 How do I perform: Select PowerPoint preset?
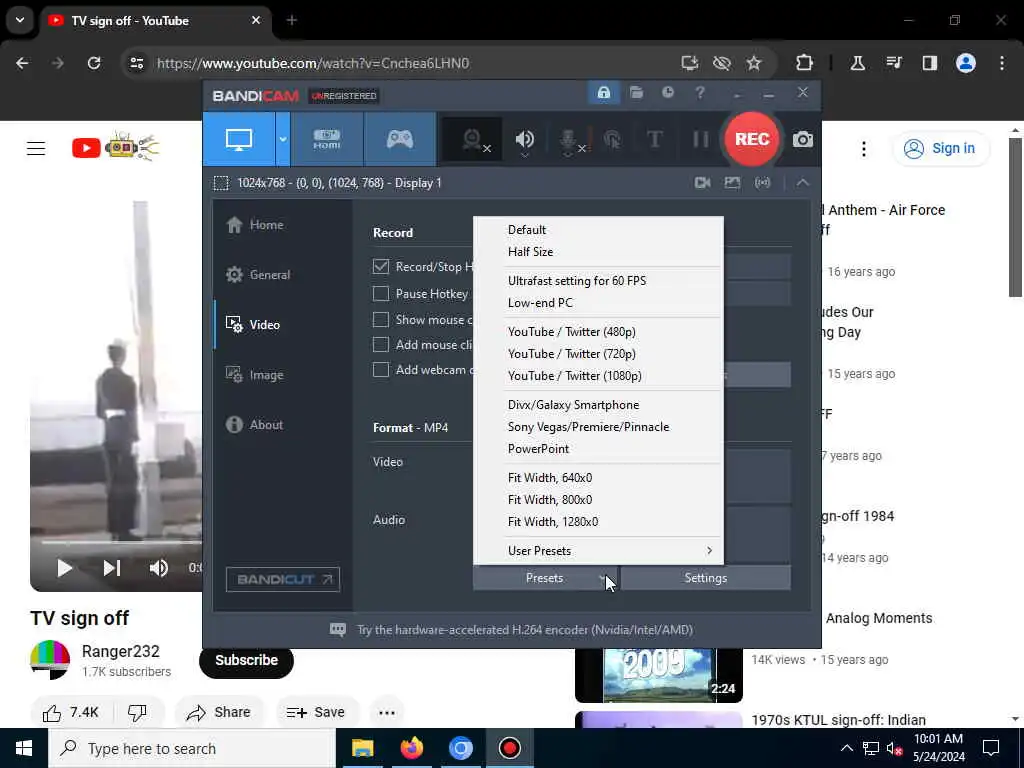(599, 449)
